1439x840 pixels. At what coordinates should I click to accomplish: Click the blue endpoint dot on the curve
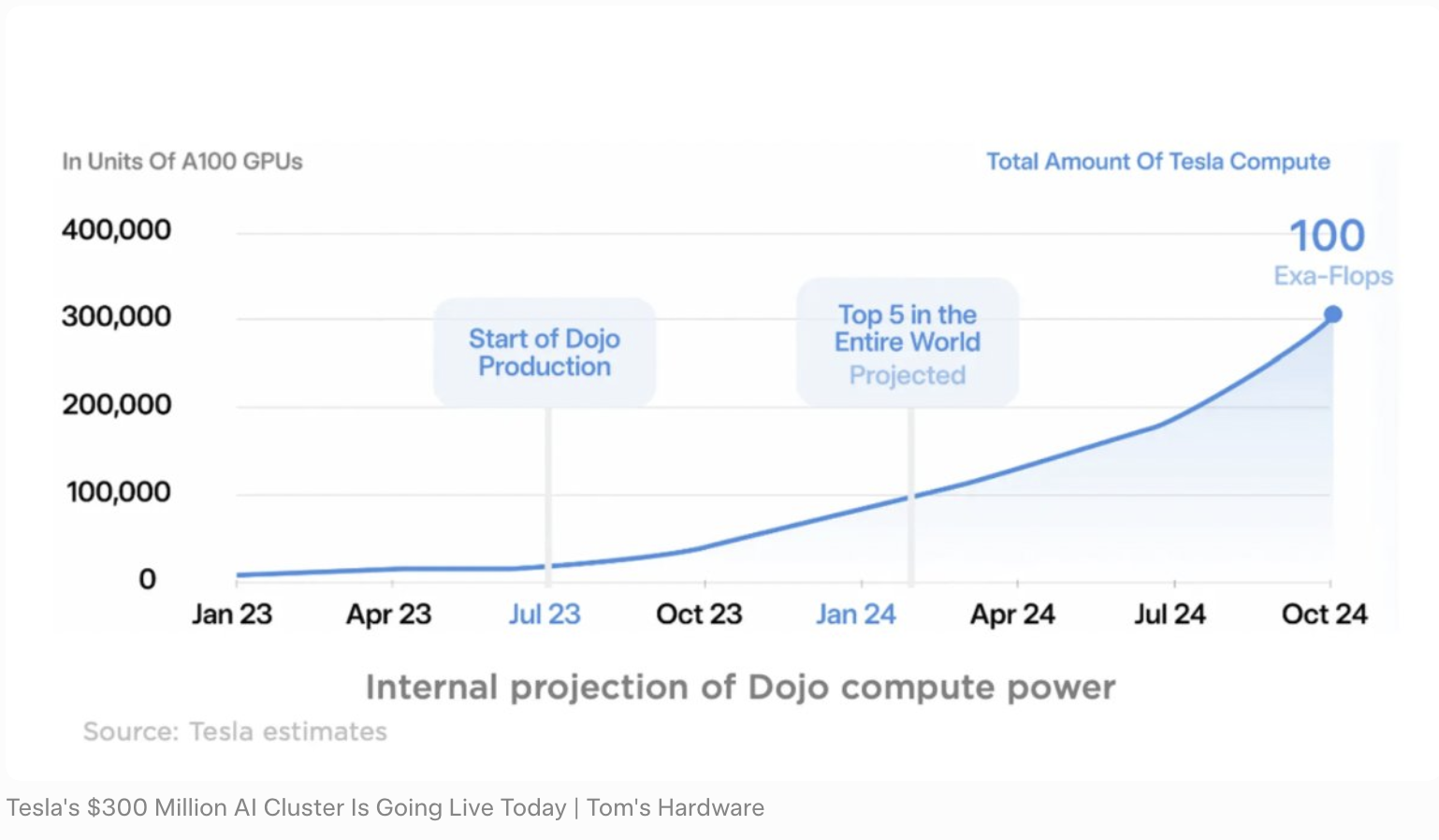coord(1332,314)
